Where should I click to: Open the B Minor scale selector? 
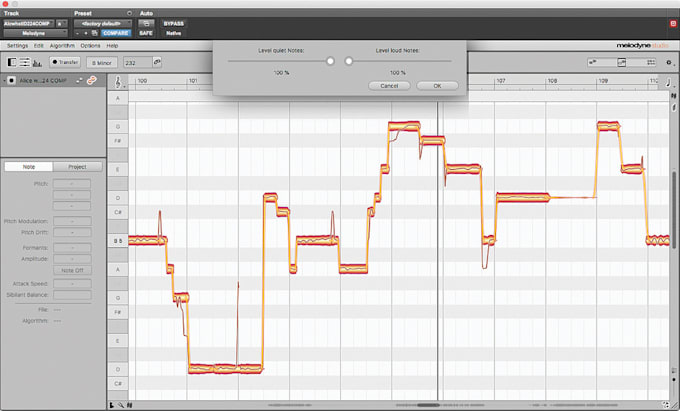102,63
